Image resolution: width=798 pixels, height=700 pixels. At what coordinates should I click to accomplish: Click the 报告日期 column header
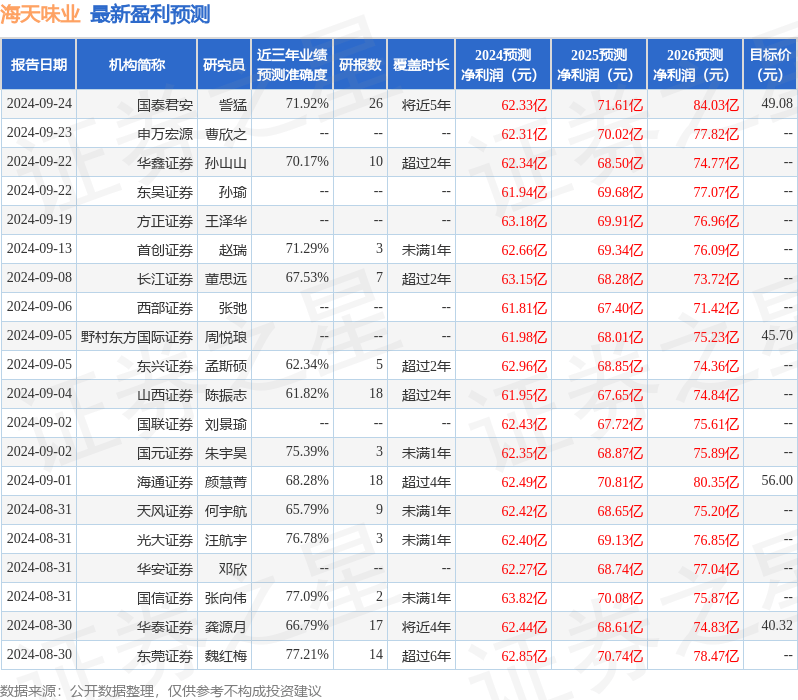coord(39,65)
